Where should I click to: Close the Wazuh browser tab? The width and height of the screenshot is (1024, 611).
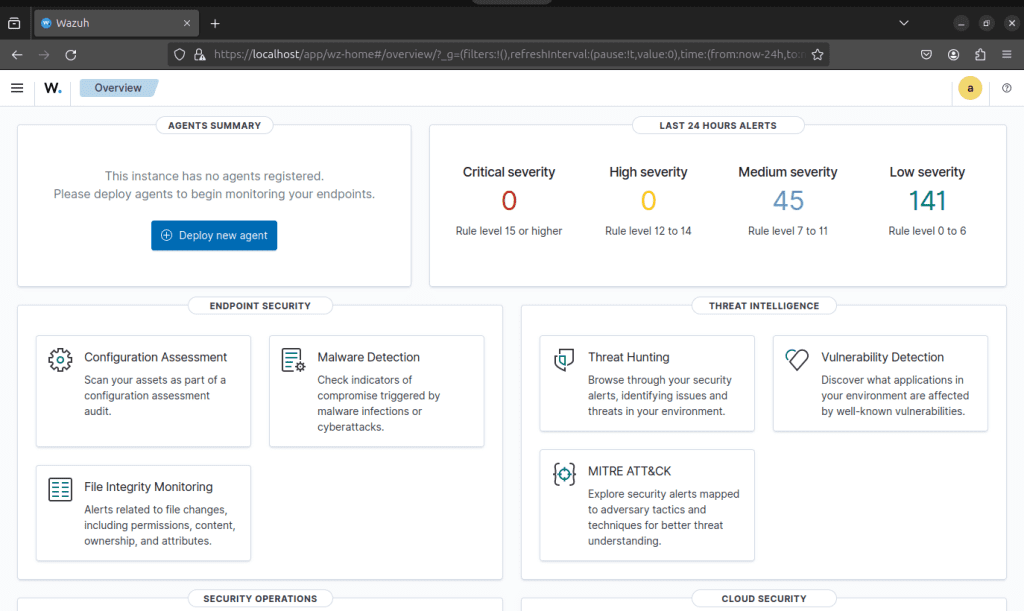point(187,24)
